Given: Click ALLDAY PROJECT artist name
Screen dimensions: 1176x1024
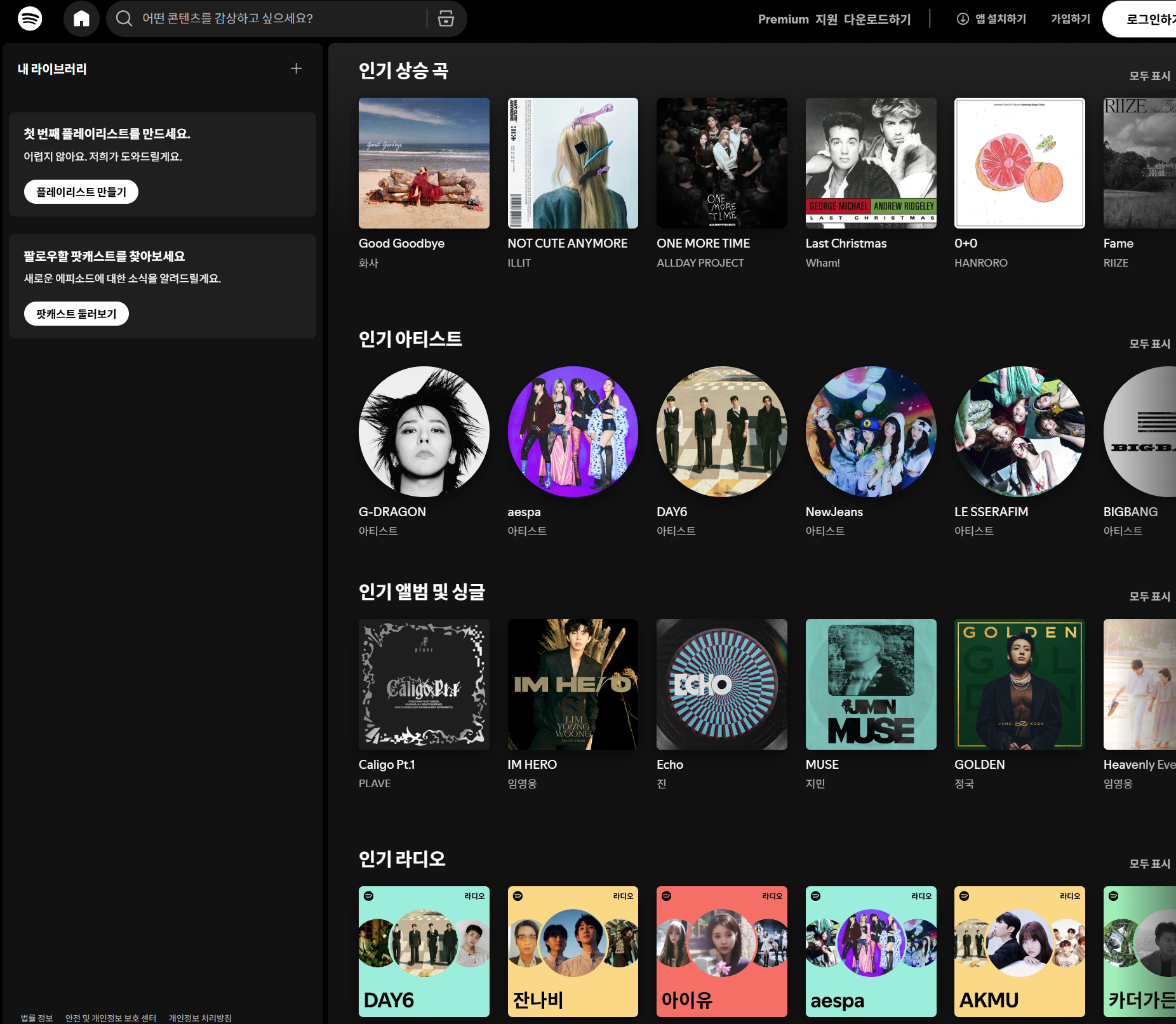Looking at the screenshot, I should 700,263.
